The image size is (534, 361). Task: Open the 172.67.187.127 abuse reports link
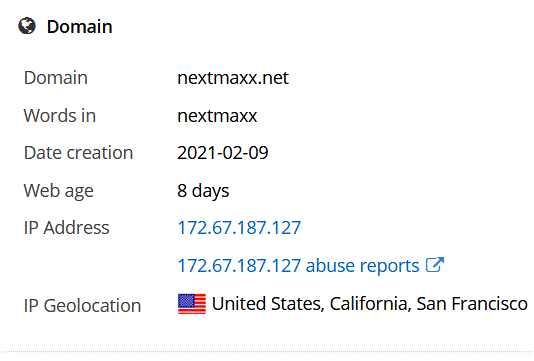tap(298, 265)
